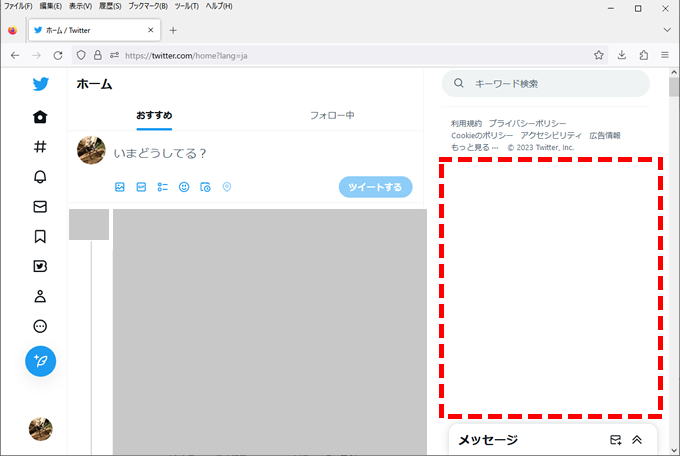
Task: Bookmark this page with star icon
Action: 599,55
